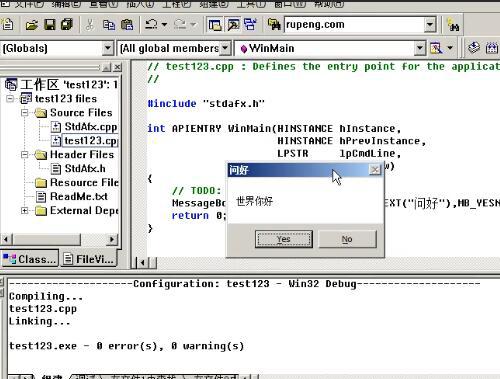Click the Header Files folder icon

41,155
